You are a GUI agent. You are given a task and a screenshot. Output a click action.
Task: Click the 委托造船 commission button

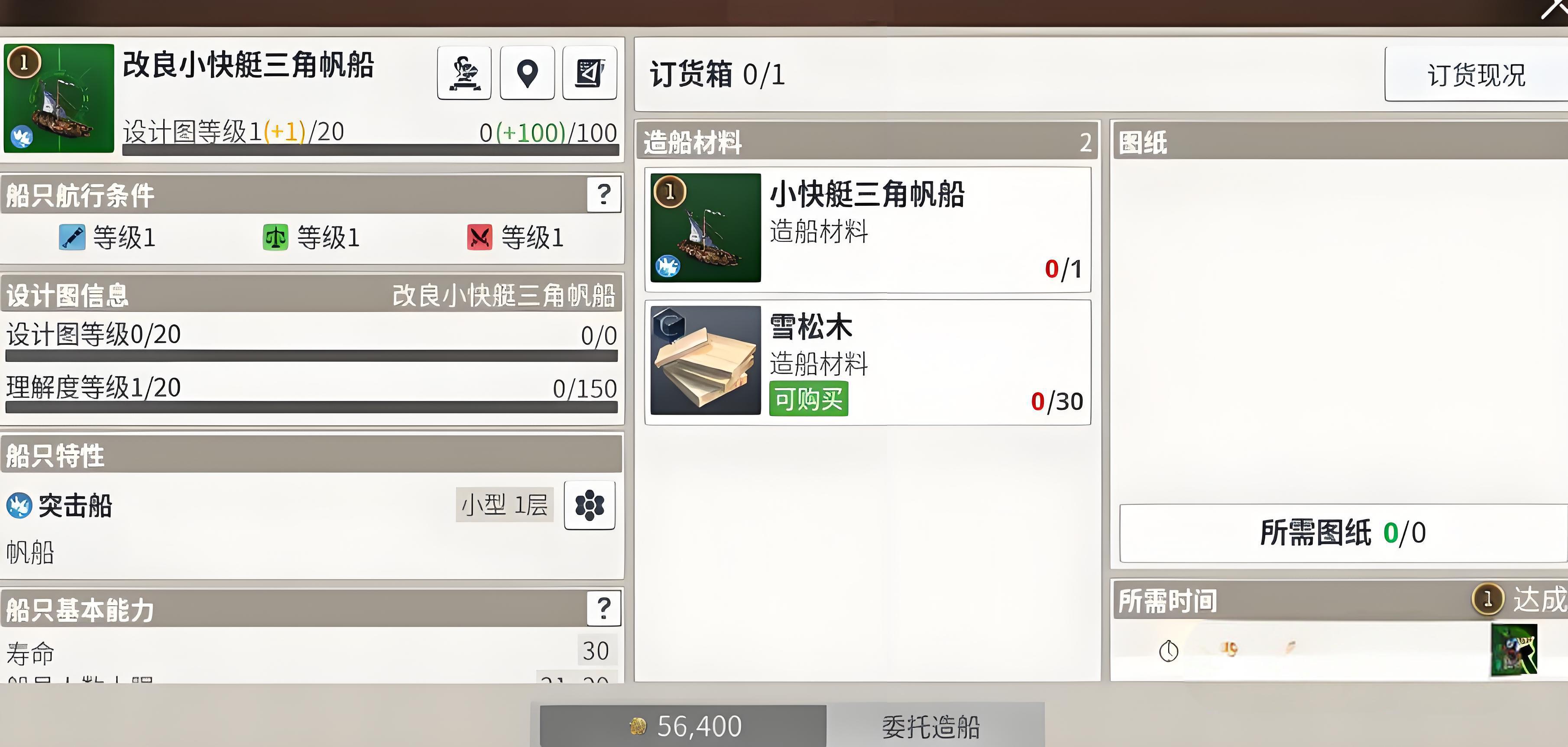tap(931, 726)
